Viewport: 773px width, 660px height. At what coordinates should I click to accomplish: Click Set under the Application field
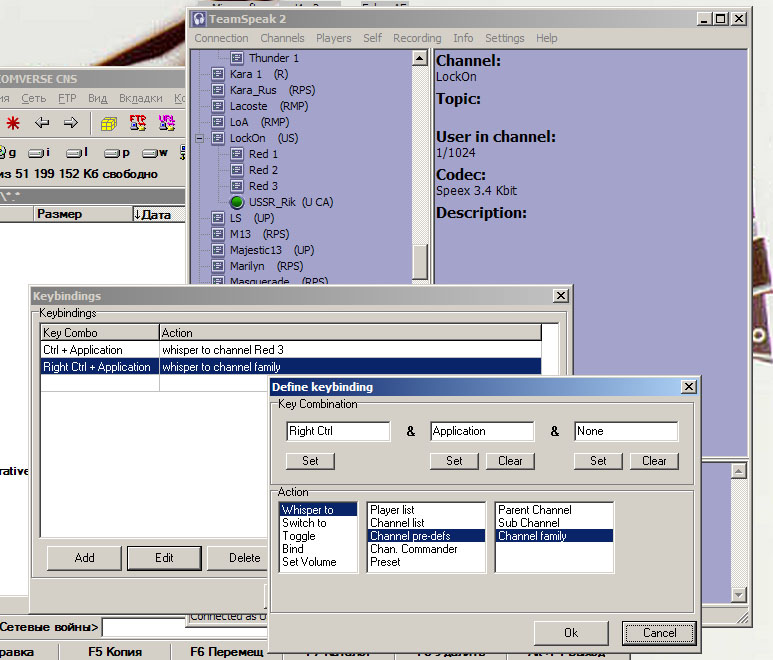coord(454,461)
